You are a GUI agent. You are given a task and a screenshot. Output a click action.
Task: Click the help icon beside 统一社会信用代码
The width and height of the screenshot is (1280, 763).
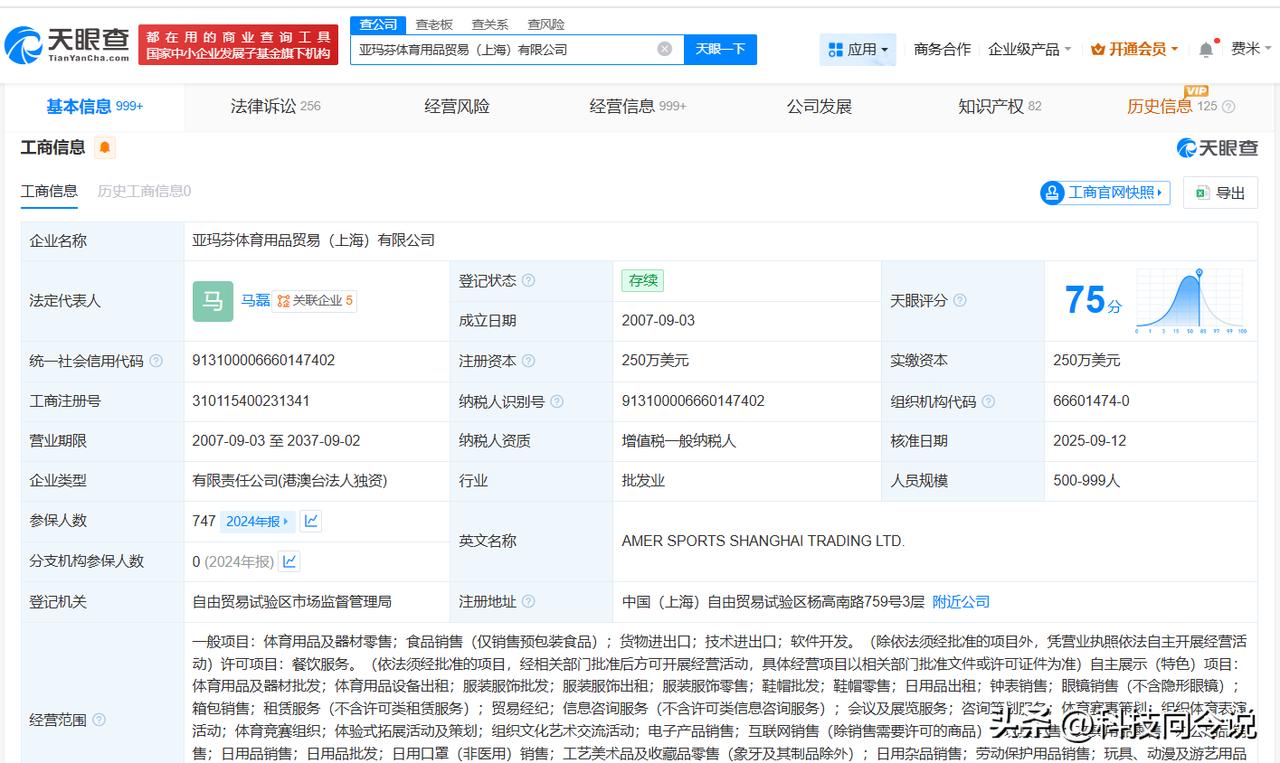tap(156, 361)
